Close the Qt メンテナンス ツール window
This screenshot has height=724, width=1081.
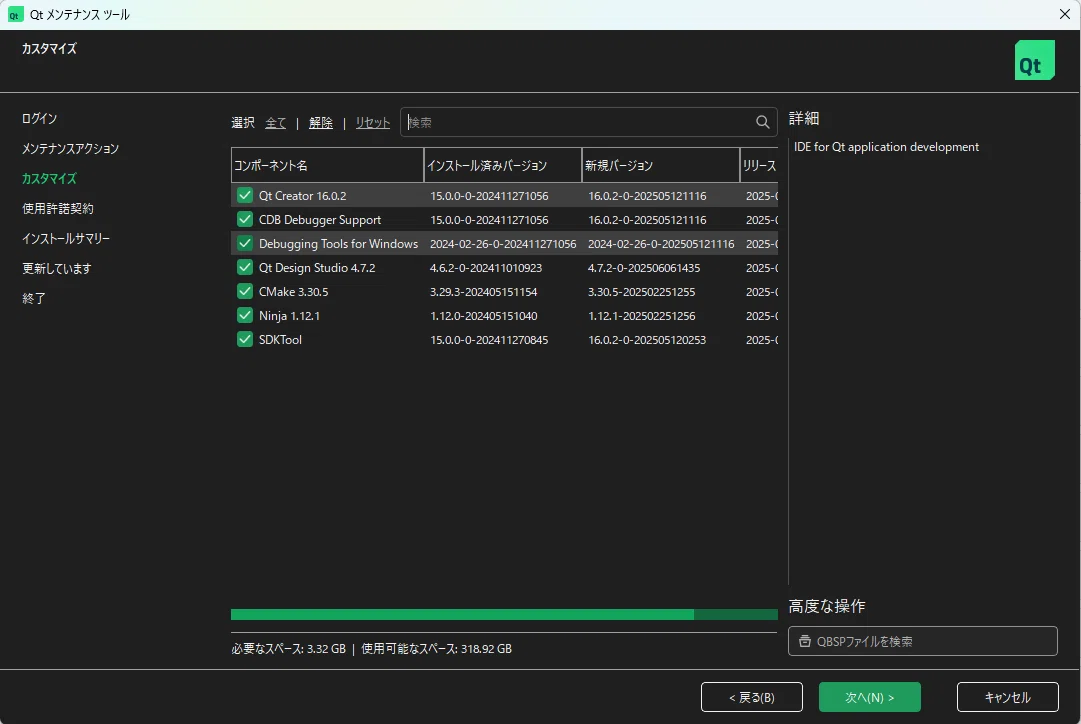[1064, 14]
